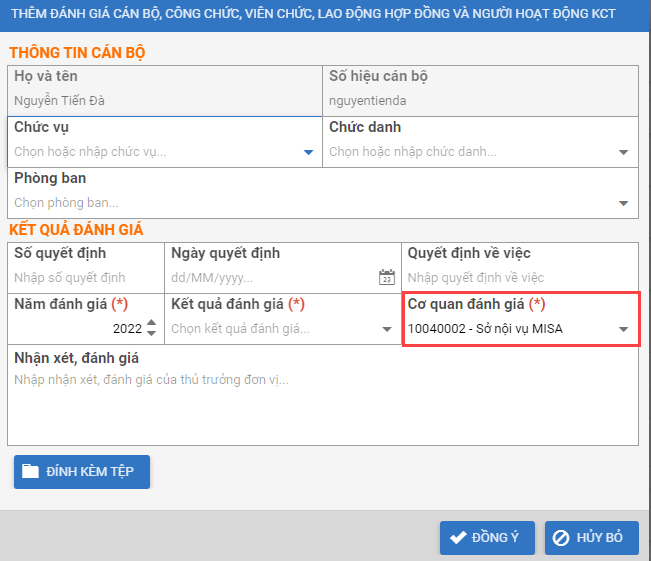Click the Số quyết định input field
This screenshot has width=651, height=561.
point(85,278)
